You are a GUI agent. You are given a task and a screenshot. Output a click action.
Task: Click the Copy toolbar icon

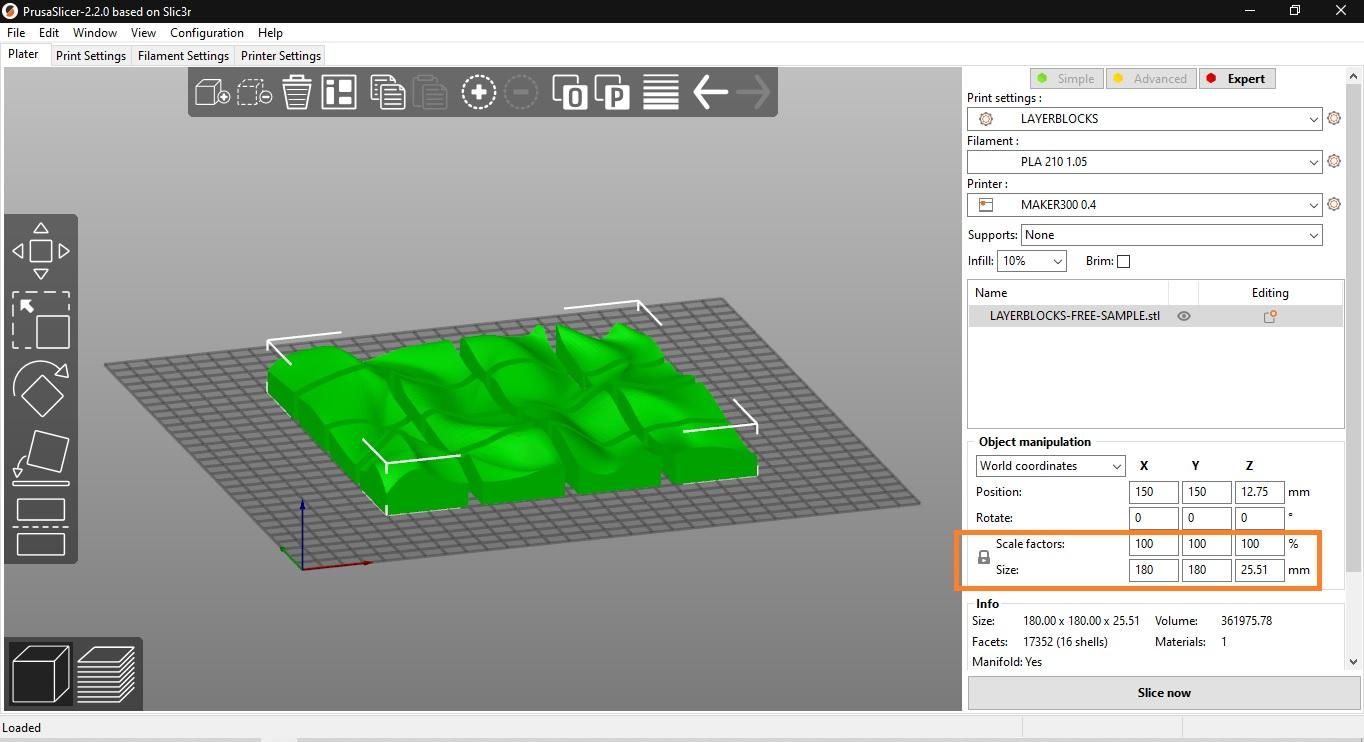pos(387,93)
